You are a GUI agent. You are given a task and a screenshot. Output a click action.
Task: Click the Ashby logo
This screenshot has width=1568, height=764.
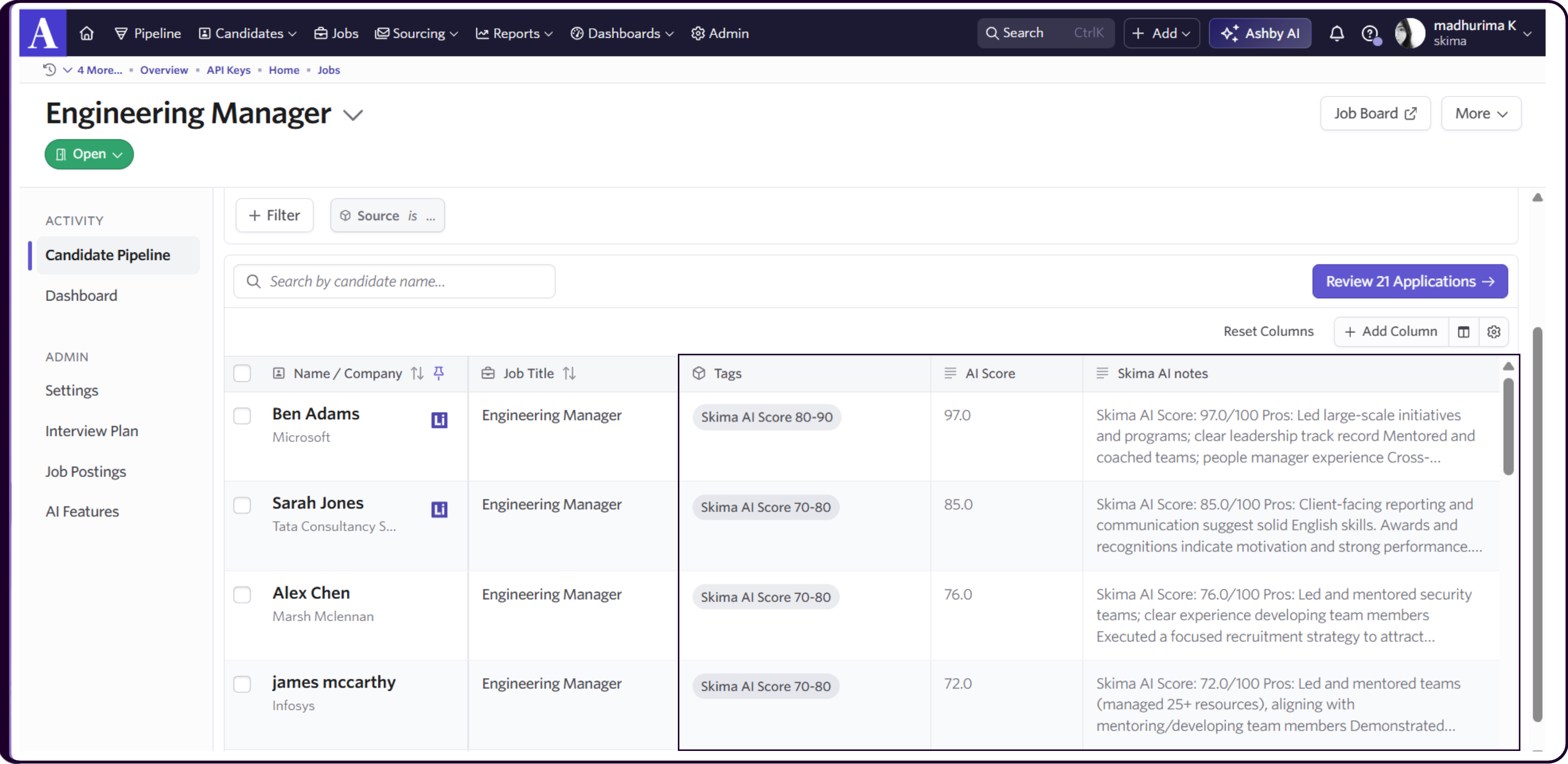(42, 33)
